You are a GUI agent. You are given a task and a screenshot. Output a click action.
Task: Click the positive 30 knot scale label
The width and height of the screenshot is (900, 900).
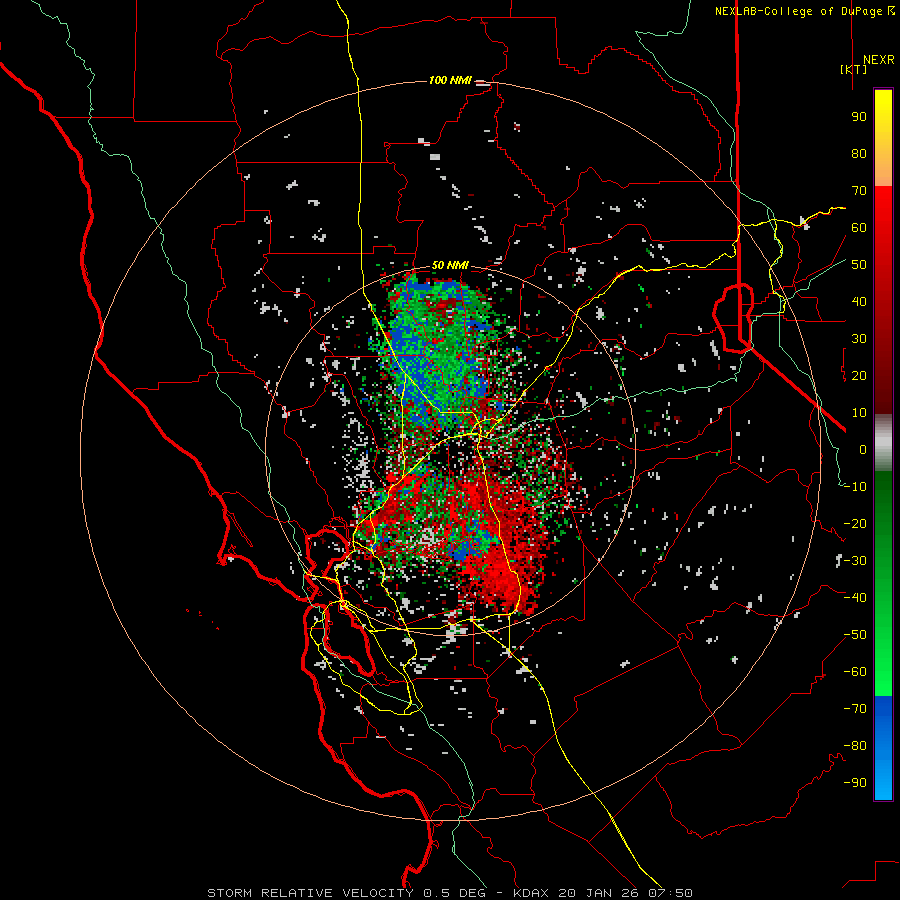point(859,339)
